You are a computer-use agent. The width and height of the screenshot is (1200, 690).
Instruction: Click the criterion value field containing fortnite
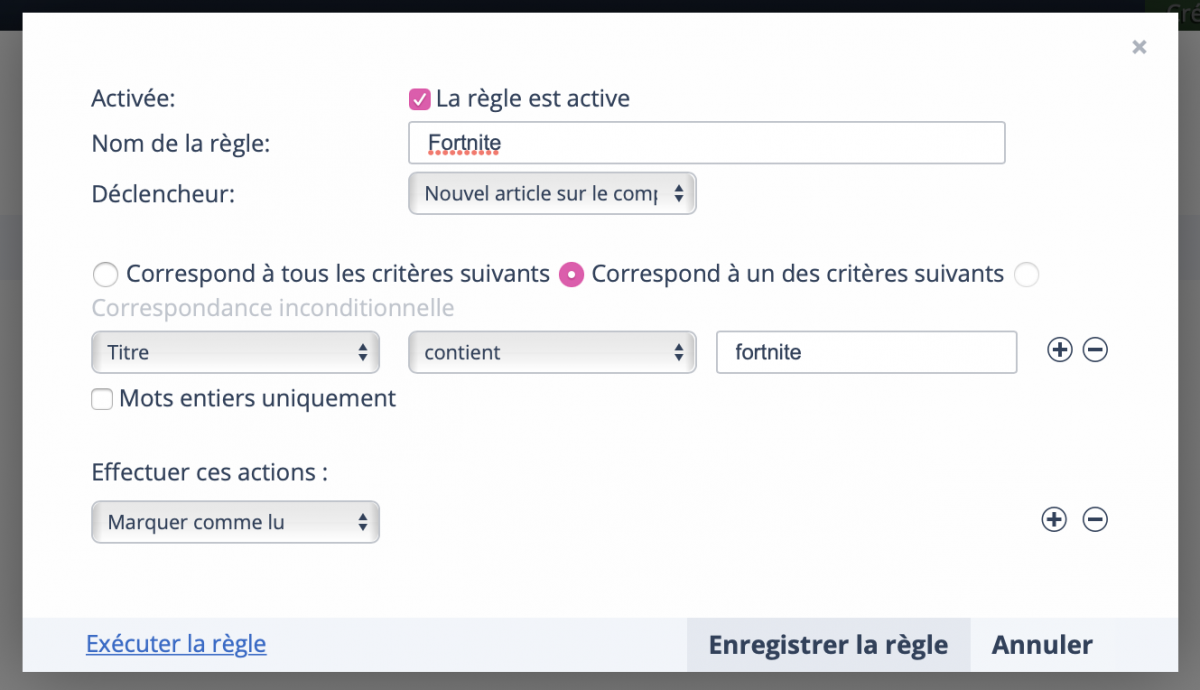(x=866, y=352)
